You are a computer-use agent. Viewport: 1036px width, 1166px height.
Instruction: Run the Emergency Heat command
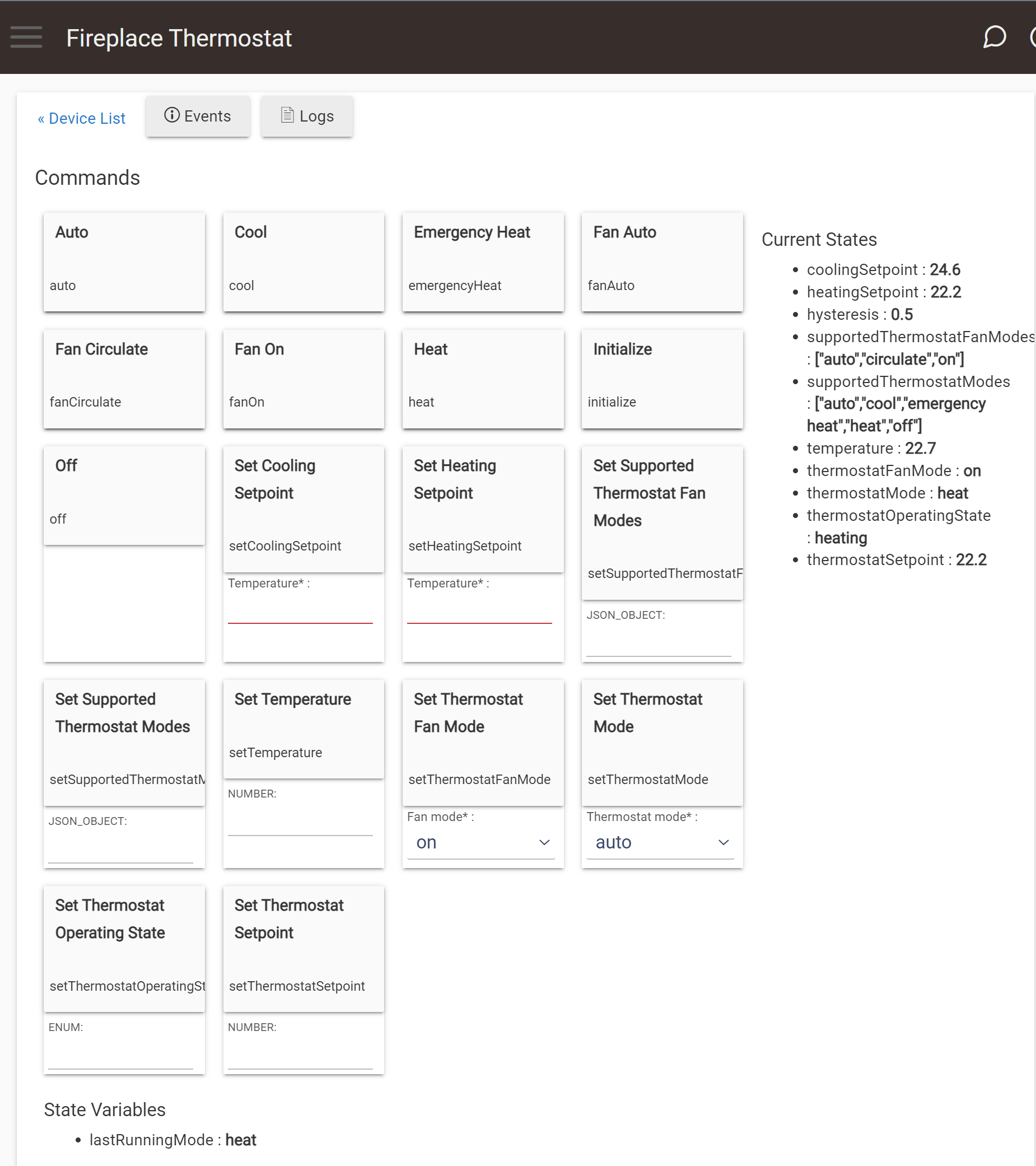tap(483, 263)
